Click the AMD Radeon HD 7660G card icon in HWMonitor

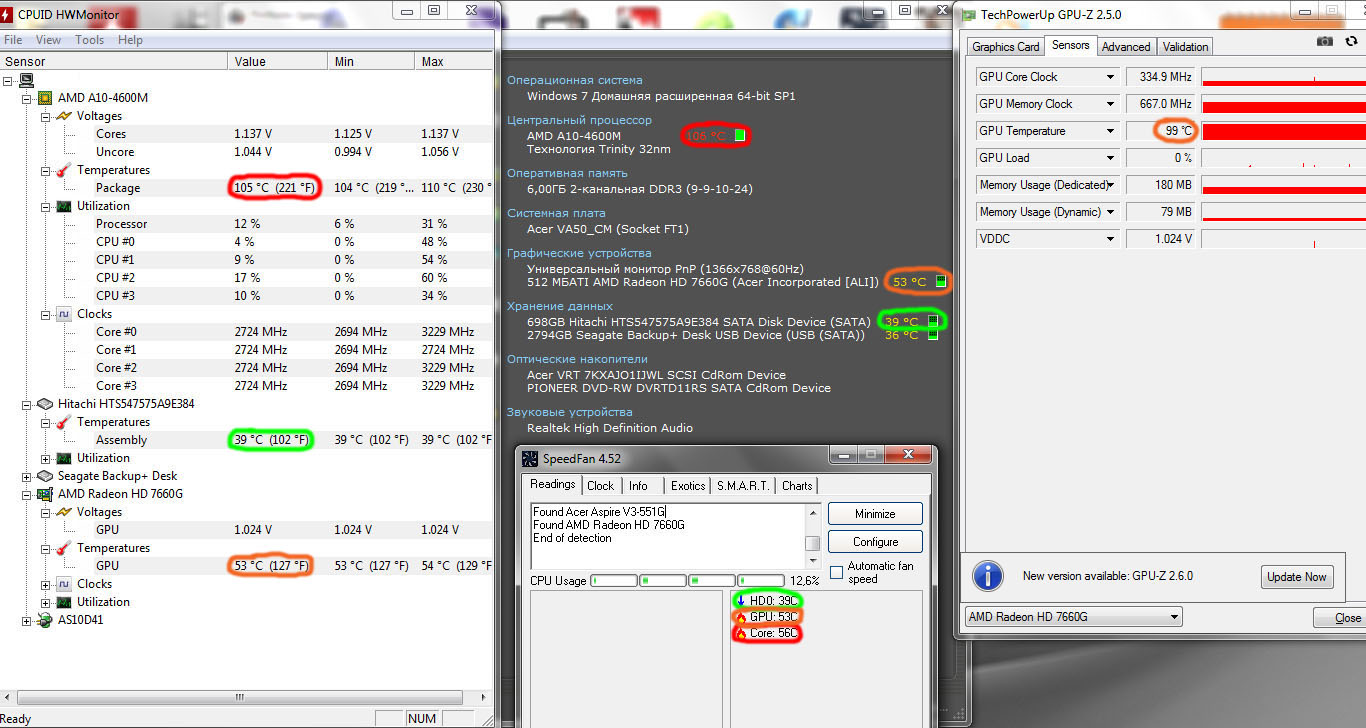pos(45,494)
